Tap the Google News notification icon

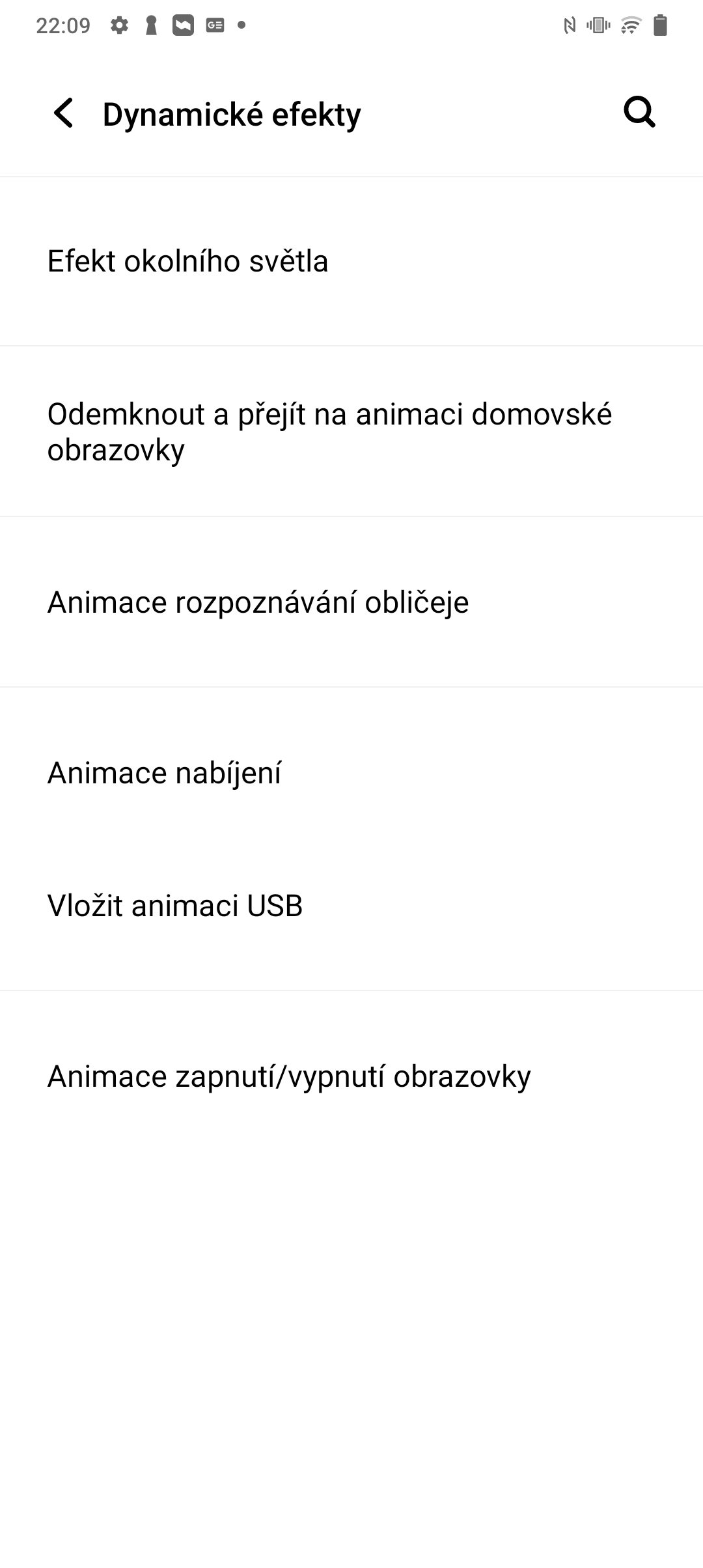pyautogui.click(x=215, y=26)
